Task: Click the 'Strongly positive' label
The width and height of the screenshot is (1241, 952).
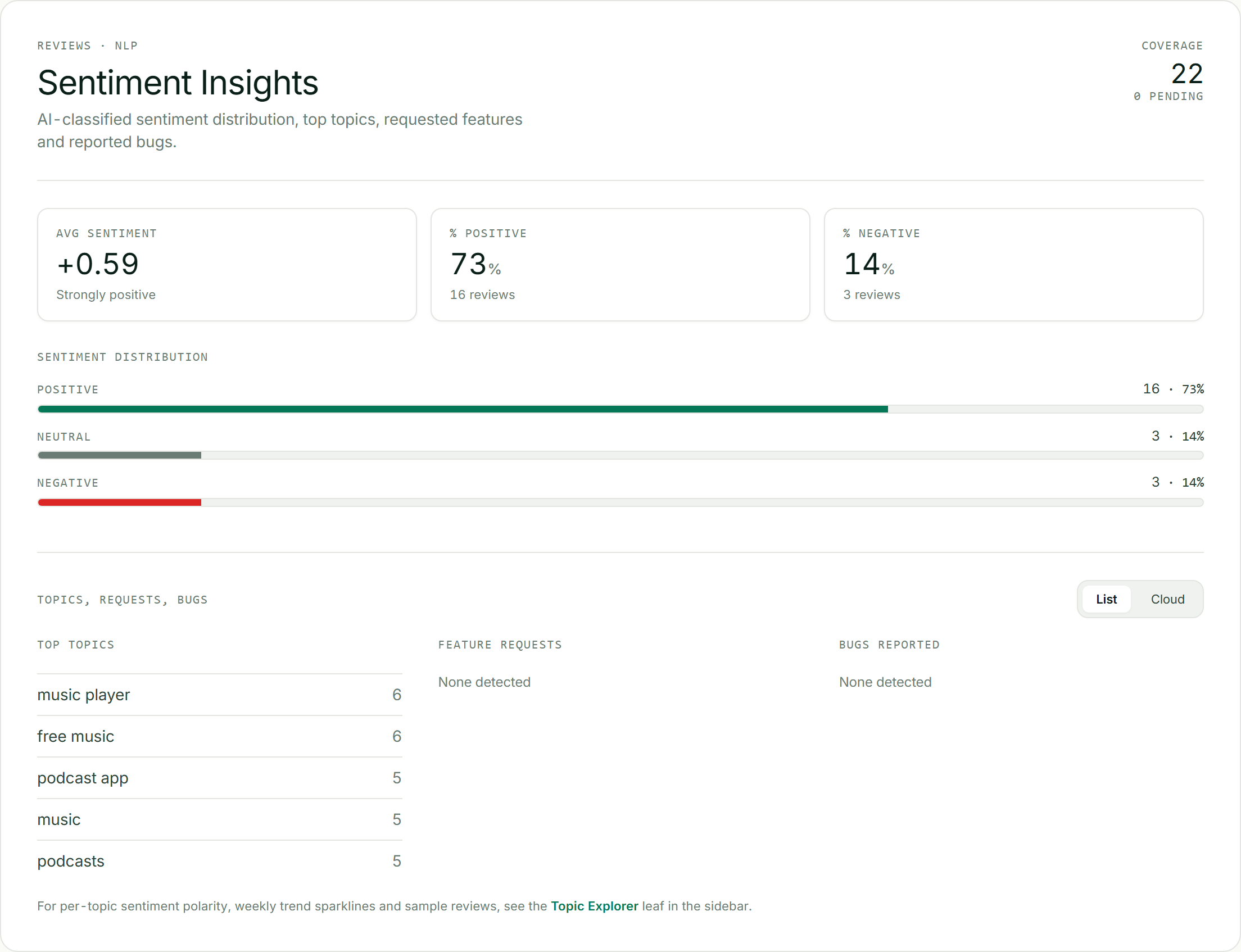Action: 106,294
